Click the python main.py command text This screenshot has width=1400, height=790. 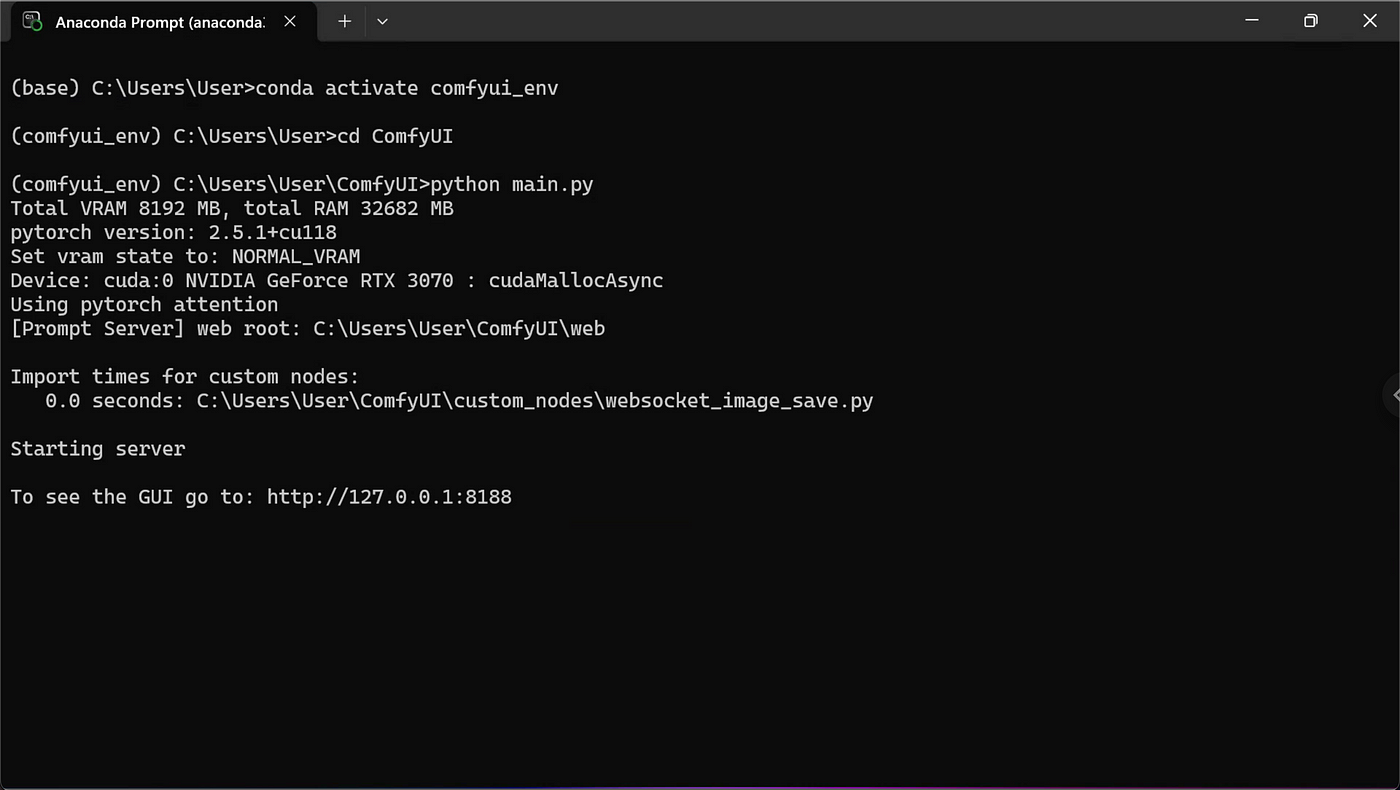tap(512, 184)
